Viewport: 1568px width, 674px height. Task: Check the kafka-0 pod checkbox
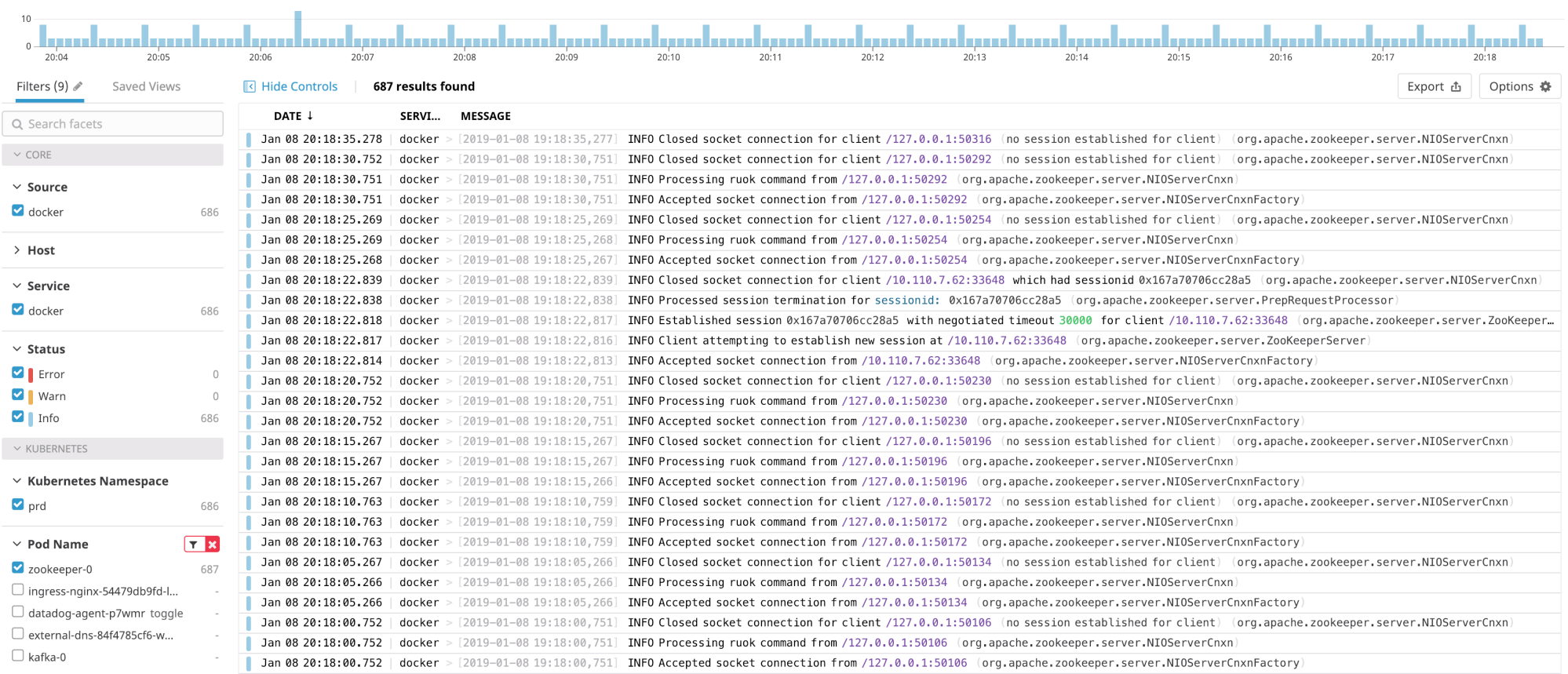click(x=18, y=655)
